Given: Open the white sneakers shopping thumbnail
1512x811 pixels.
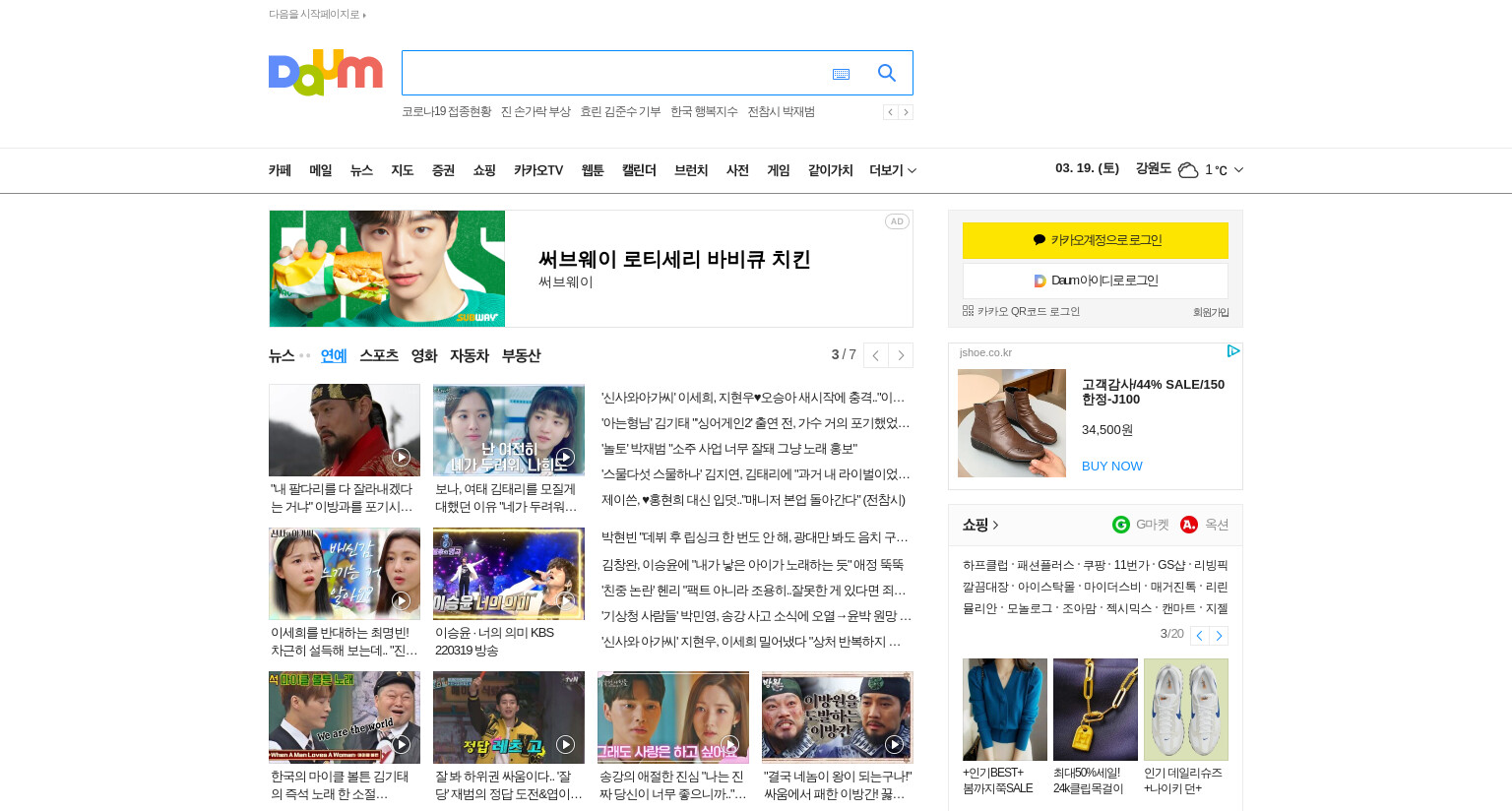Looking at the screenshot, I should (x=1186, y=710).
